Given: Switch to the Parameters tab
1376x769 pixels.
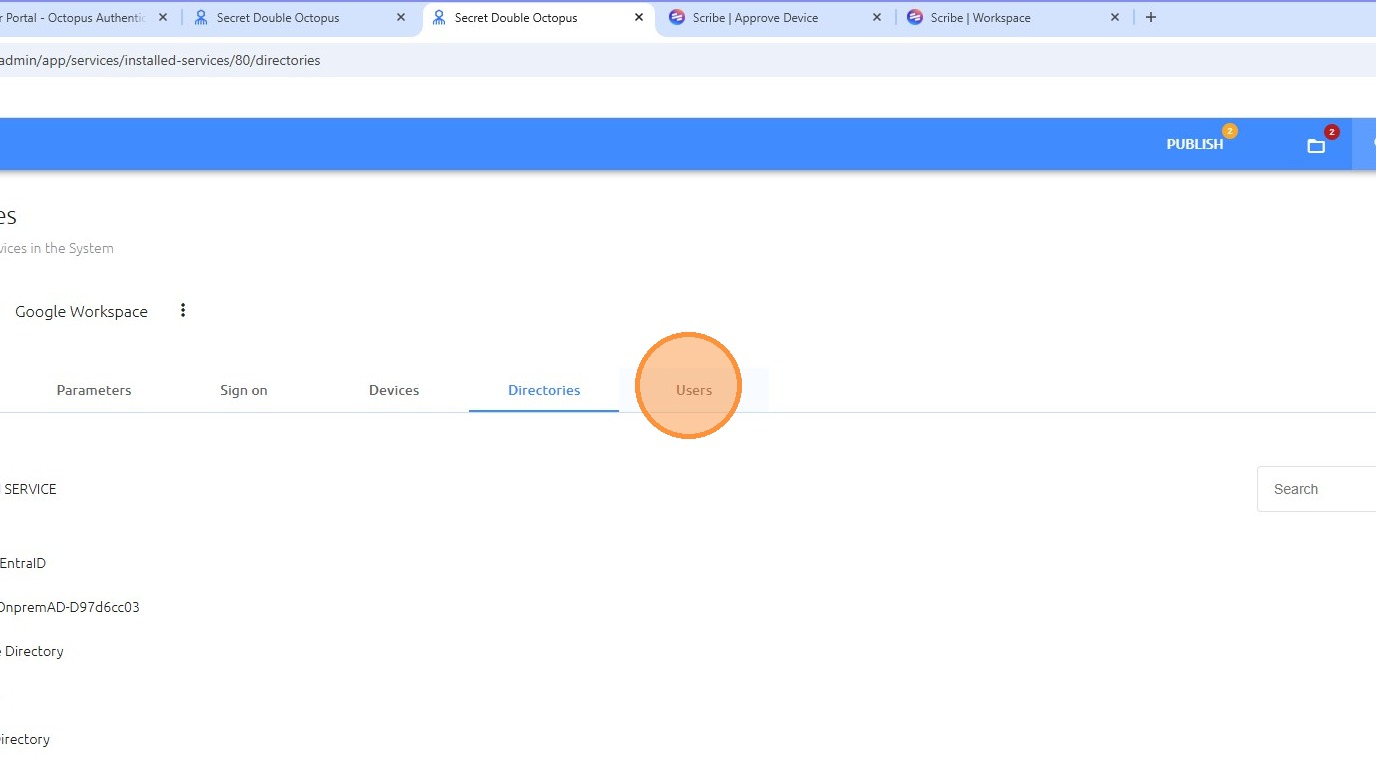Looking at the screenshot, I should pyautogui.click(x=94, y=390).
